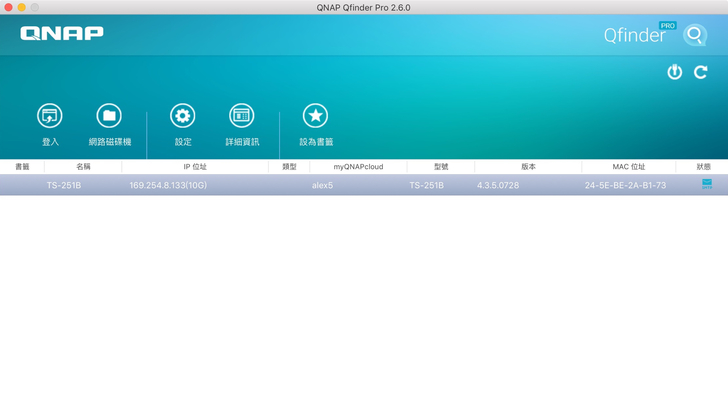This screenshot has height=410, width=728.
Task: Sort by the myQNAPcloud column header
Action: click(358, 167)
